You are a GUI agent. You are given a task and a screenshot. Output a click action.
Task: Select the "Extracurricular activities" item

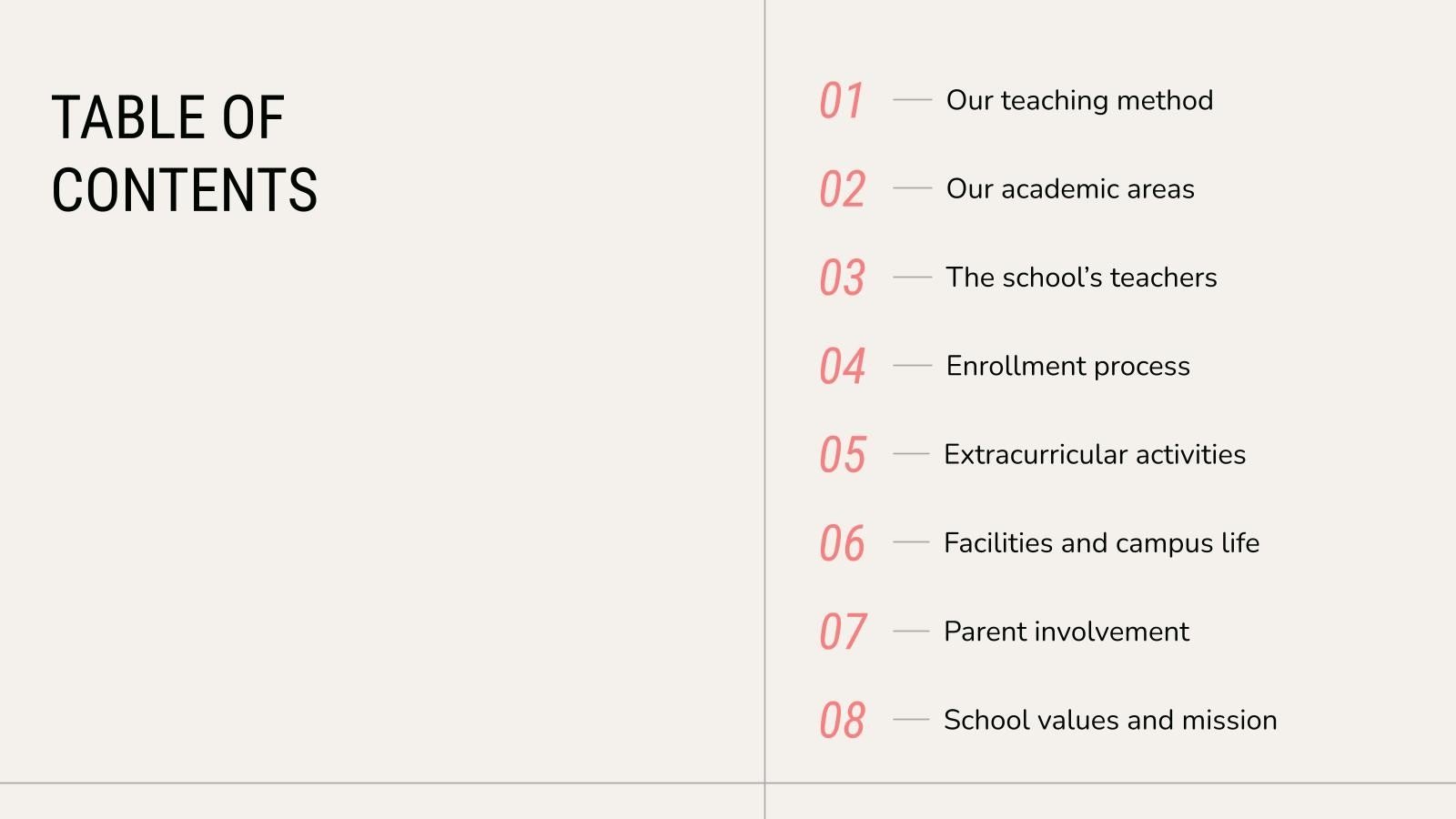tap(1094, 454)
